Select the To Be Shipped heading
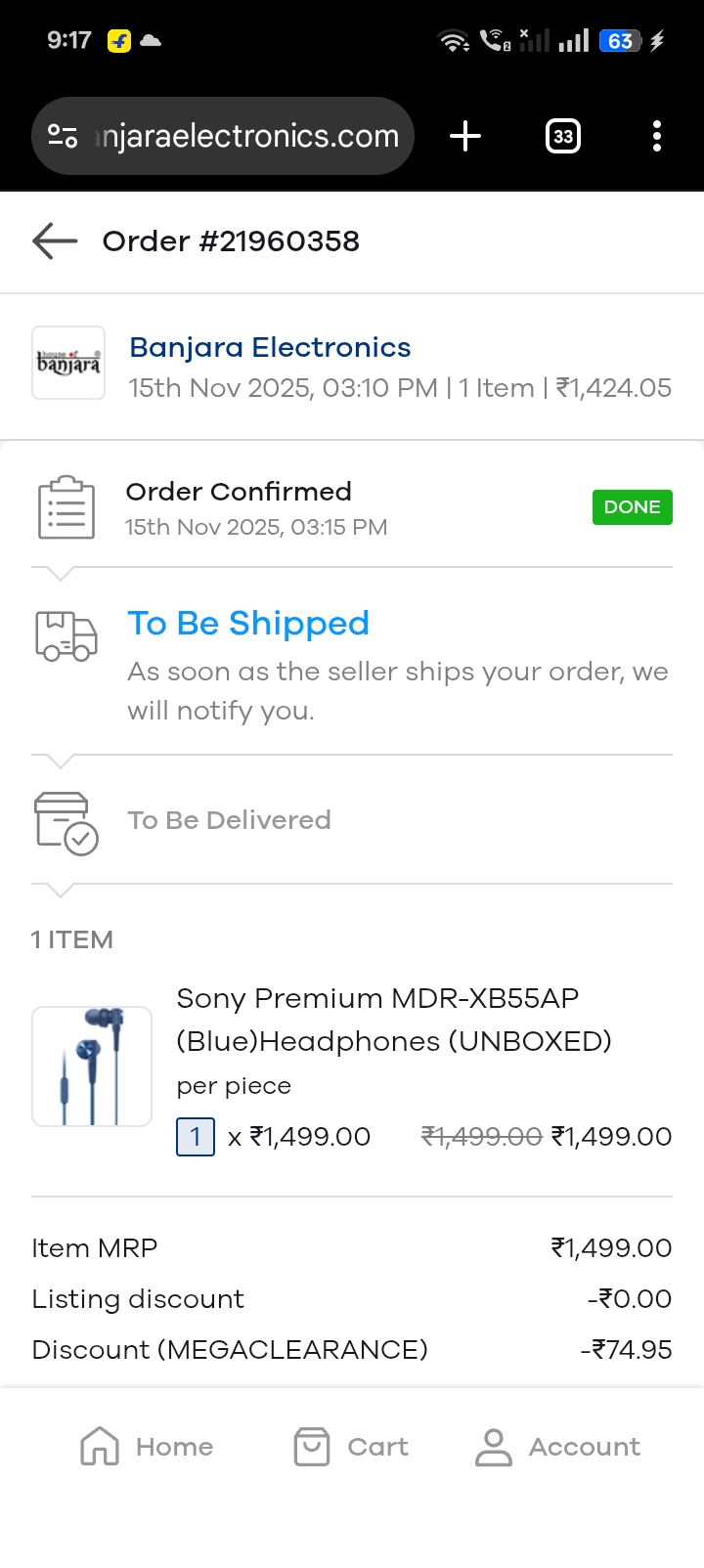This screenshot has height=1568, width=704. click(248, 623)
